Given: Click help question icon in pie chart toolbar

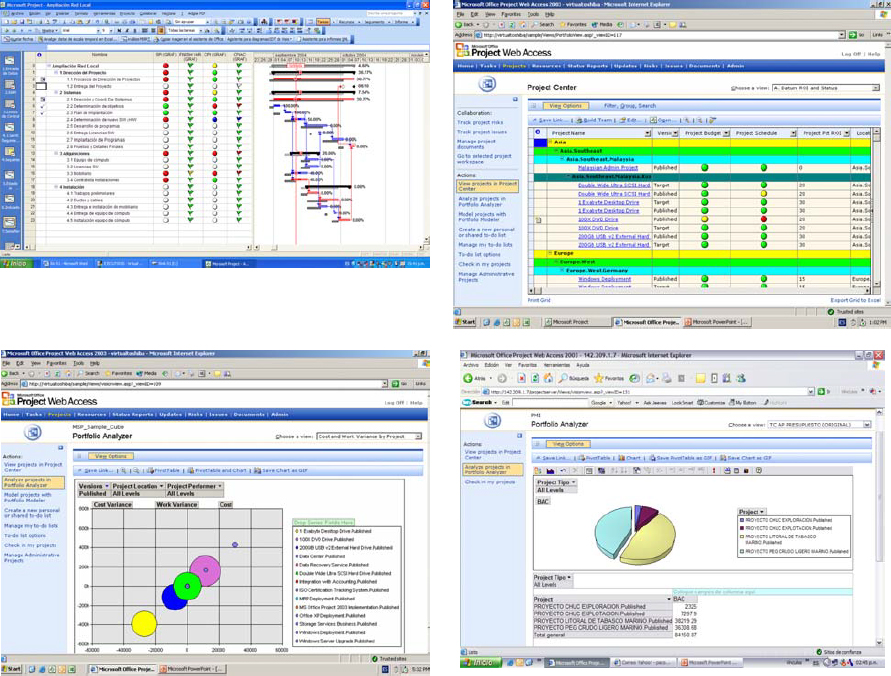Looking at the screenshot, I should pyautogui.click(x=759, y=470).
